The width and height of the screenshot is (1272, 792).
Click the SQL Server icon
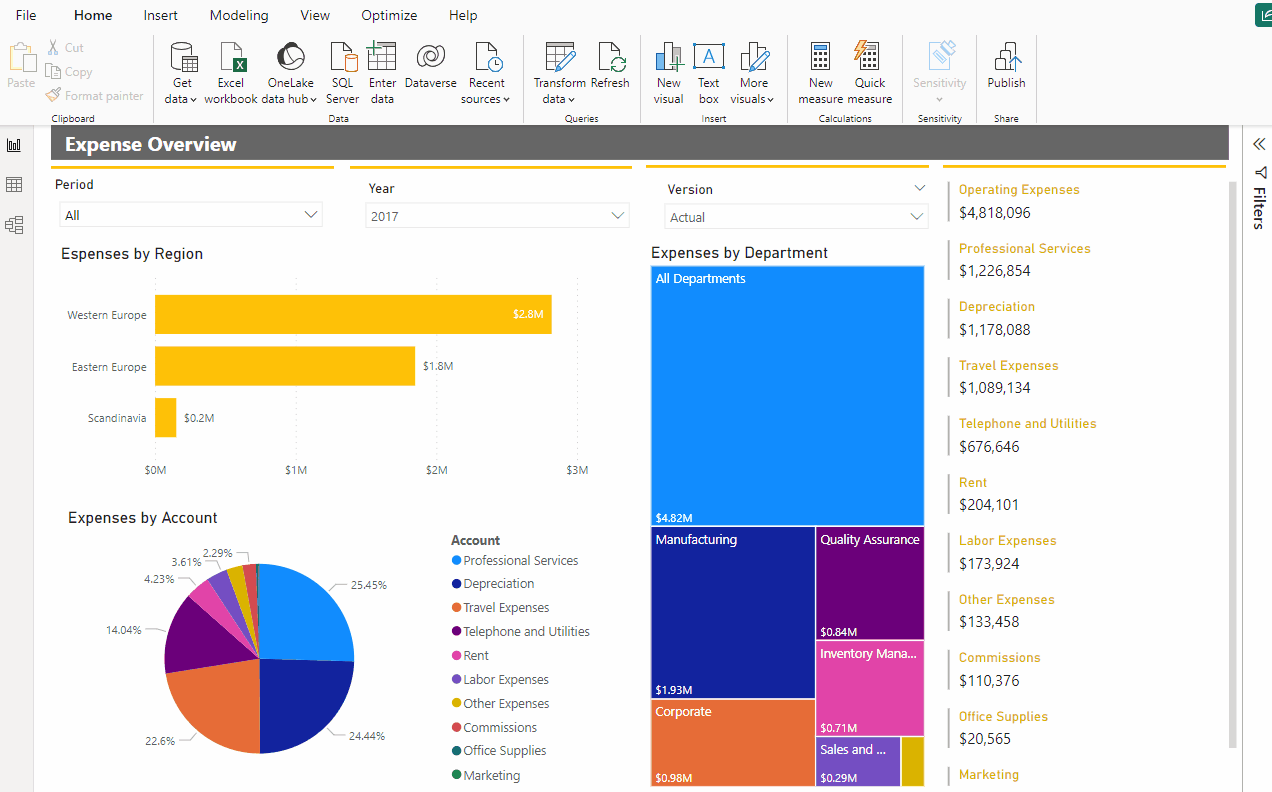pos(342,59)
